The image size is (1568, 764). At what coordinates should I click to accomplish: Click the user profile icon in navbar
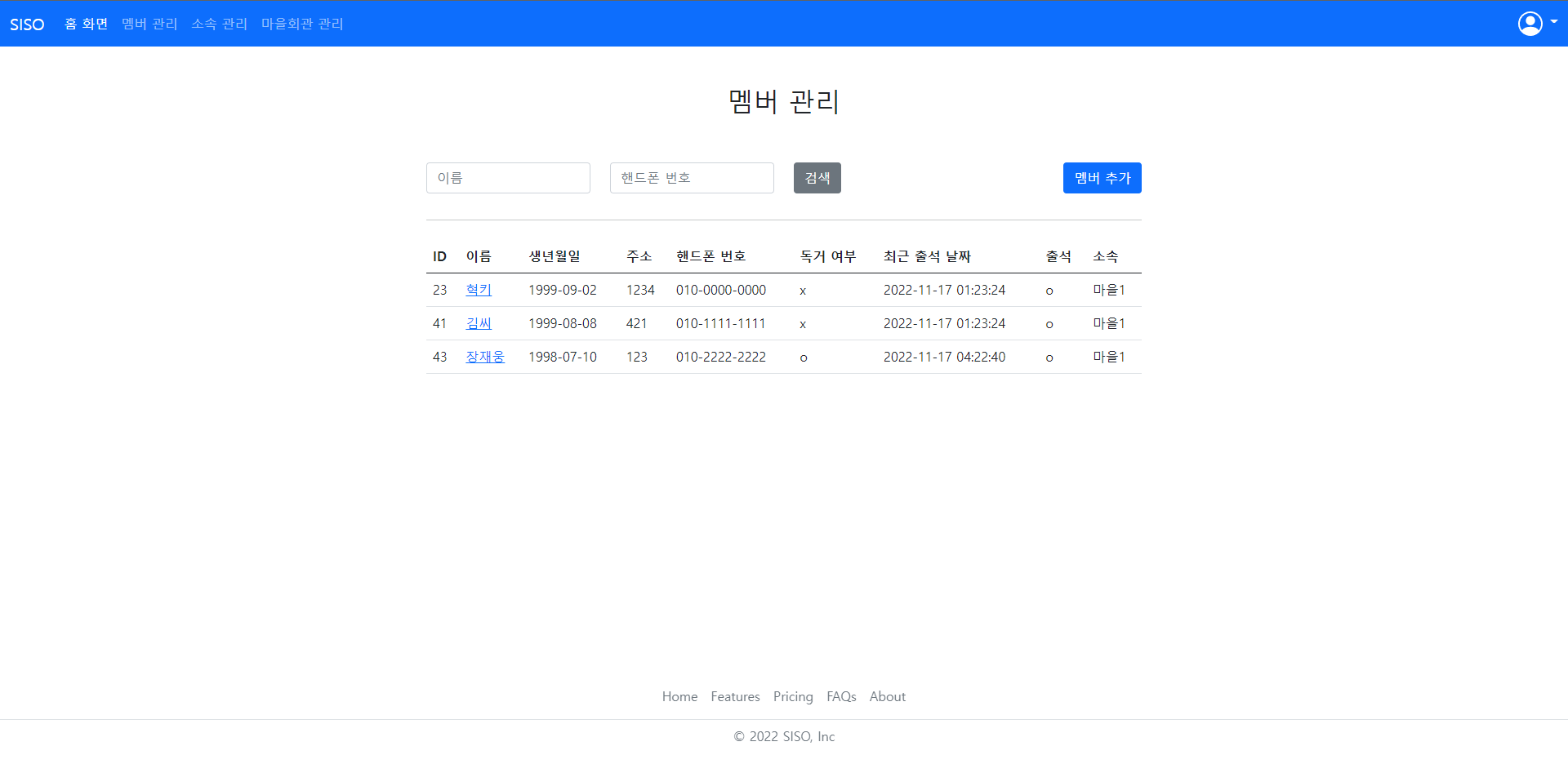1529,24
